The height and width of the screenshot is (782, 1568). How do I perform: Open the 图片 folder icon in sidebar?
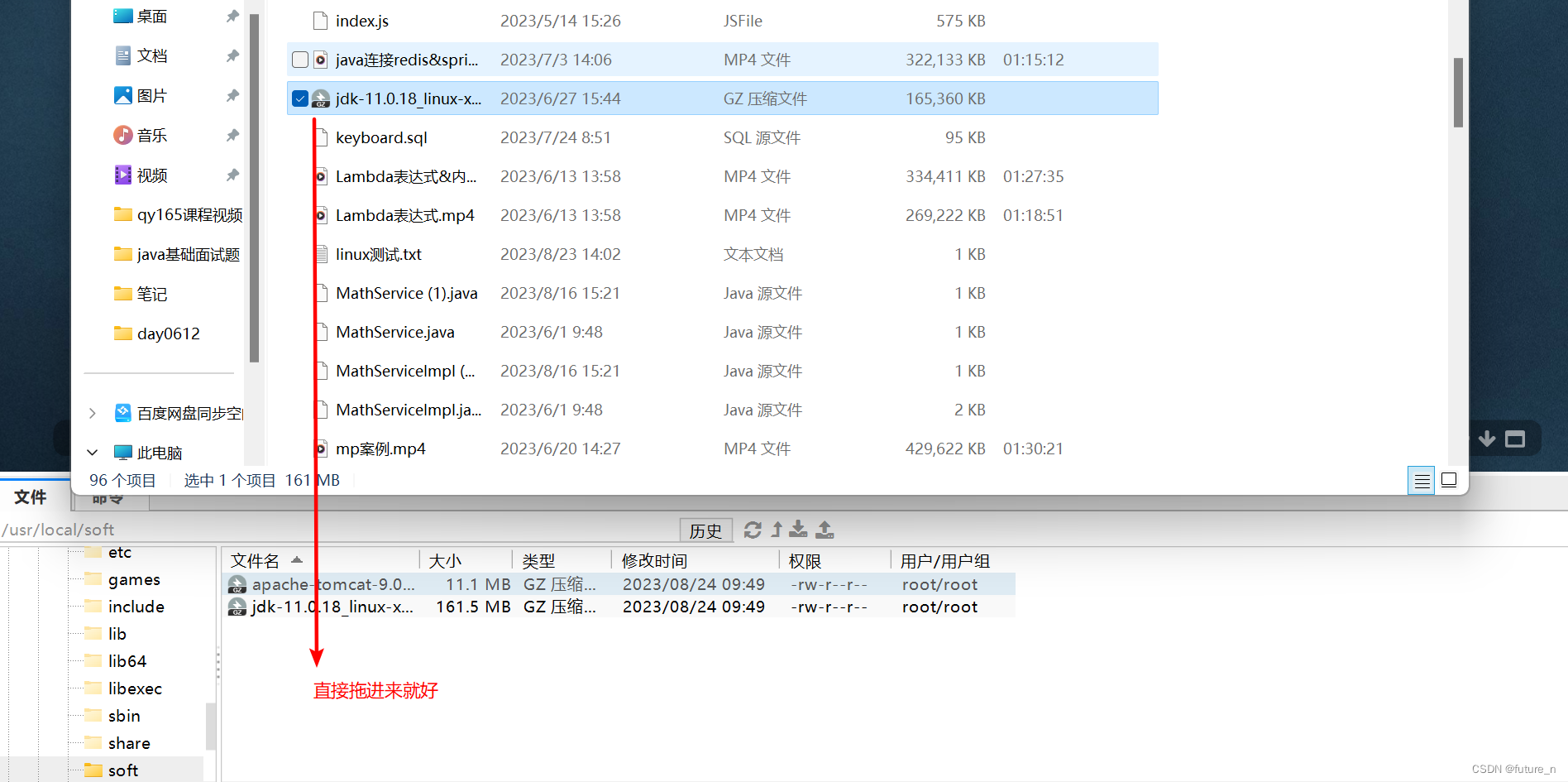pos(123,95)
